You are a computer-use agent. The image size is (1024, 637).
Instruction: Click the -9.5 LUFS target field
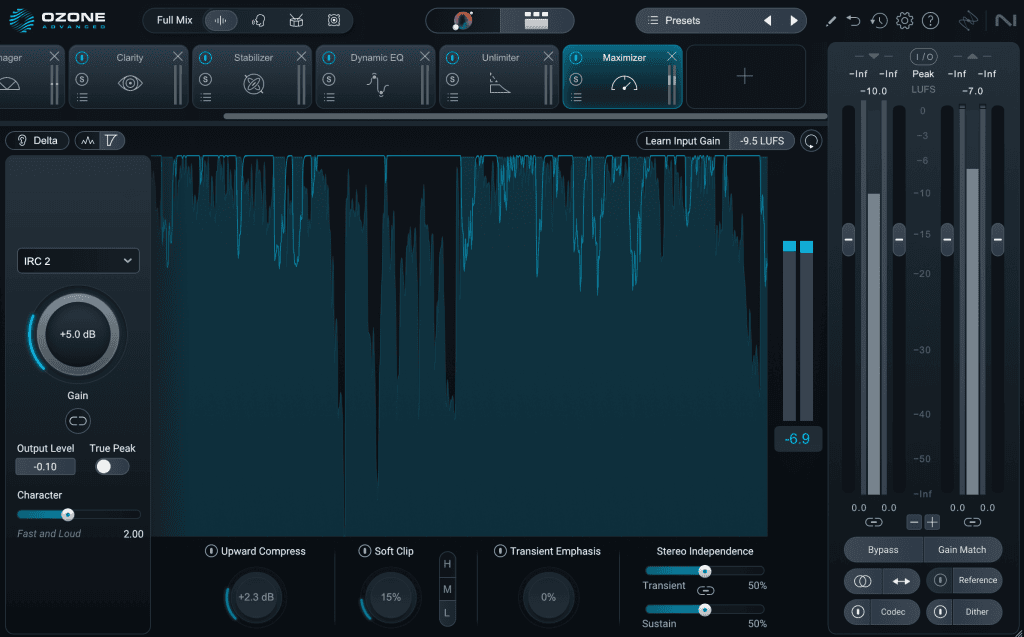(761, 140)
